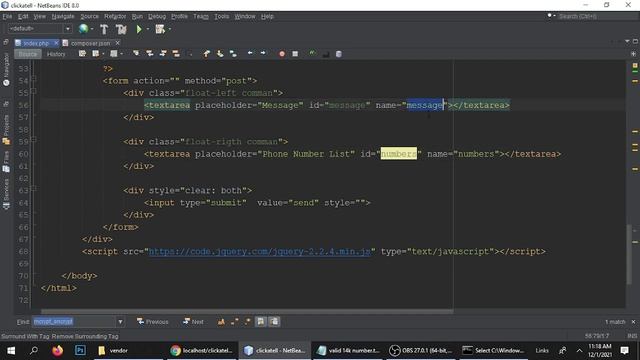
Task: Toggle Bookmark icon in editor toolbar
Action: (x=233, y=53)
